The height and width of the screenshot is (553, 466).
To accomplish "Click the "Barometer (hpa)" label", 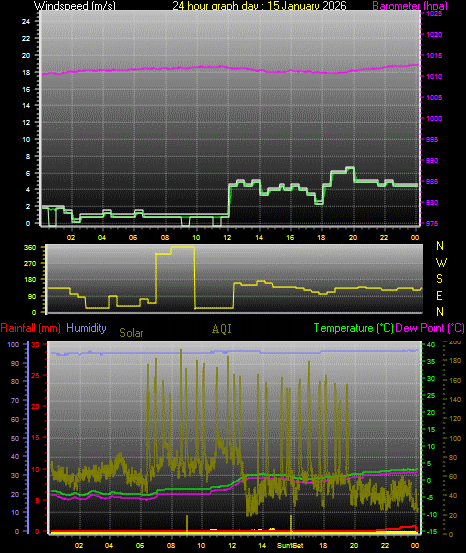I will [410, 6].
